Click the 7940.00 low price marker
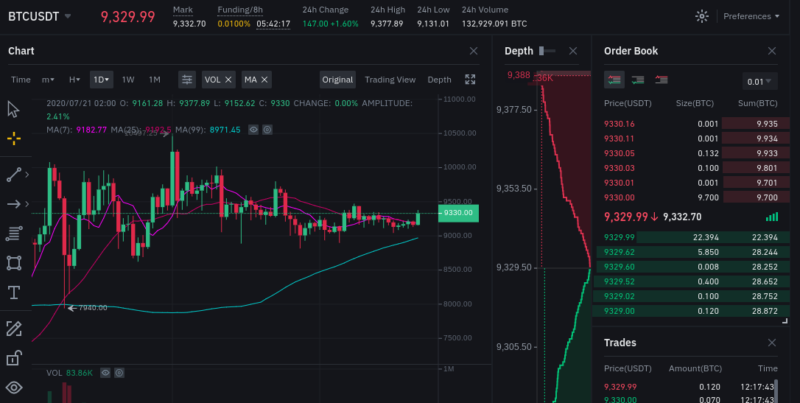Image resolution: width=800 pixels, height=403 pixels. point(88,308)
